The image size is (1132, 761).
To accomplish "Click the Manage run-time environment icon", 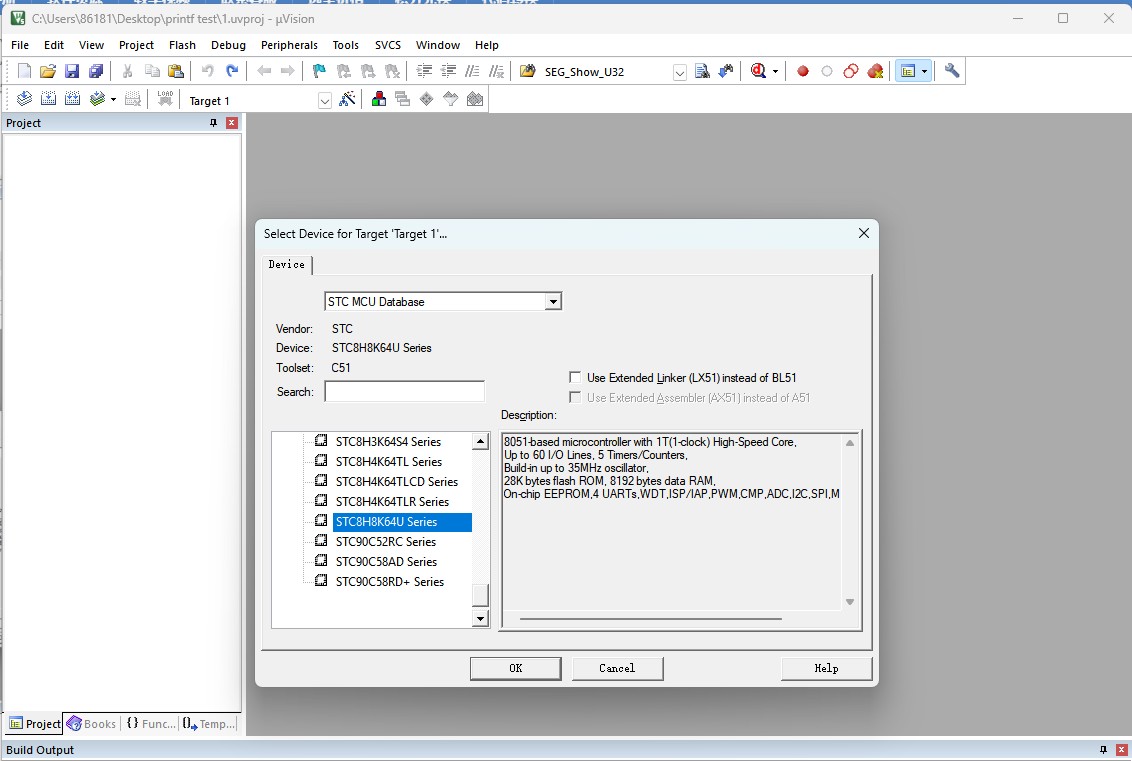I will coord(427,99).
